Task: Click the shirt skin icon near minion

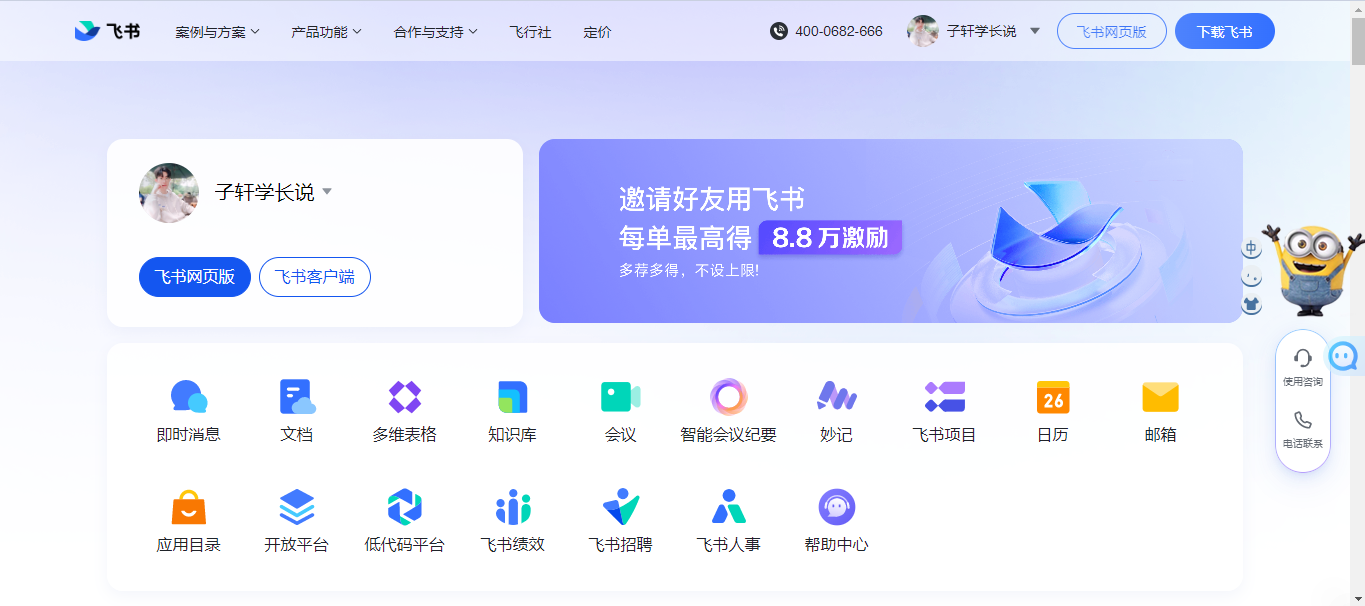Action: point(1251,305)
